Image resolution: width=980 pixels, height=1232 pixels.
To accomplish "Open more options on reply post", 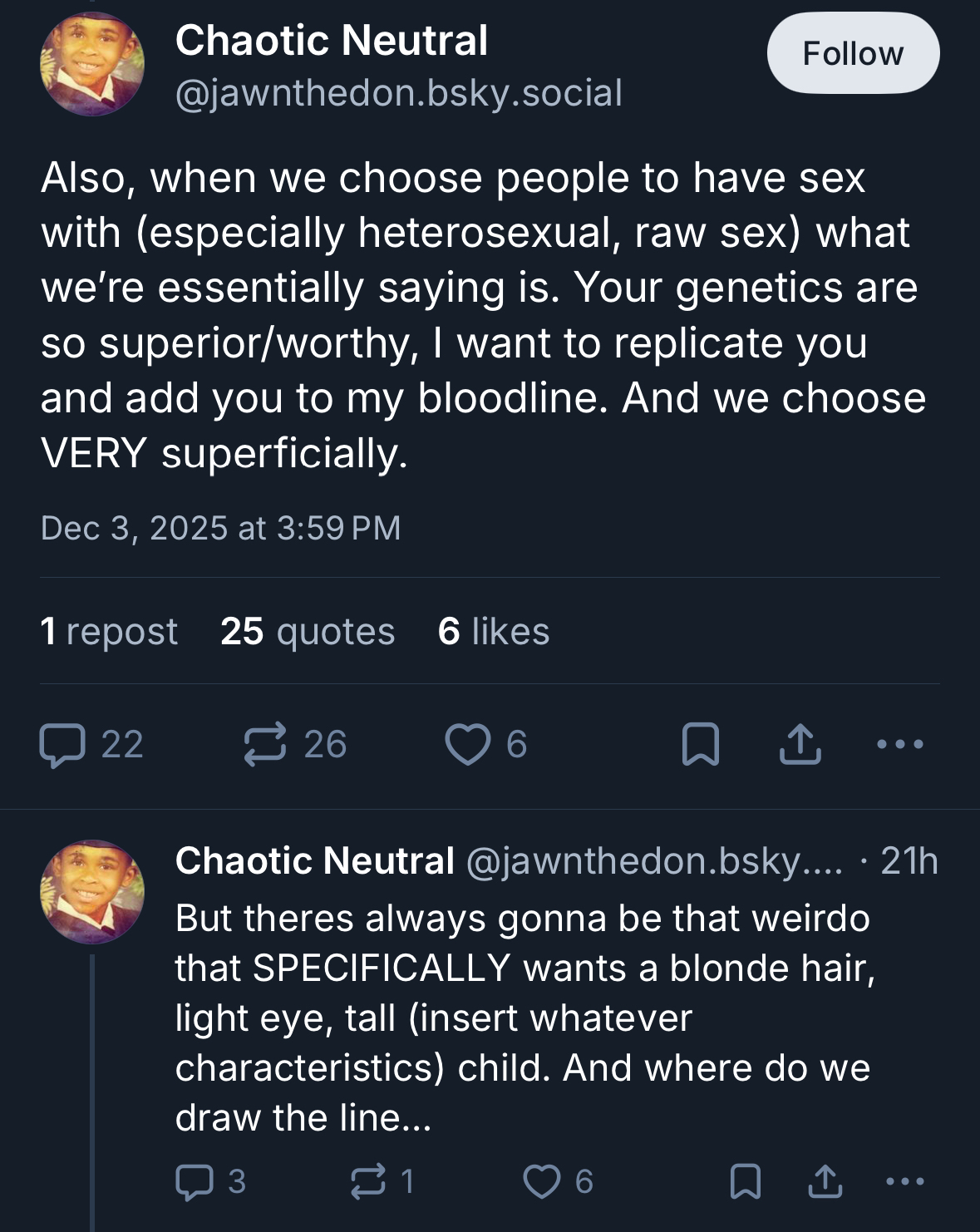I will point(905,1181).
